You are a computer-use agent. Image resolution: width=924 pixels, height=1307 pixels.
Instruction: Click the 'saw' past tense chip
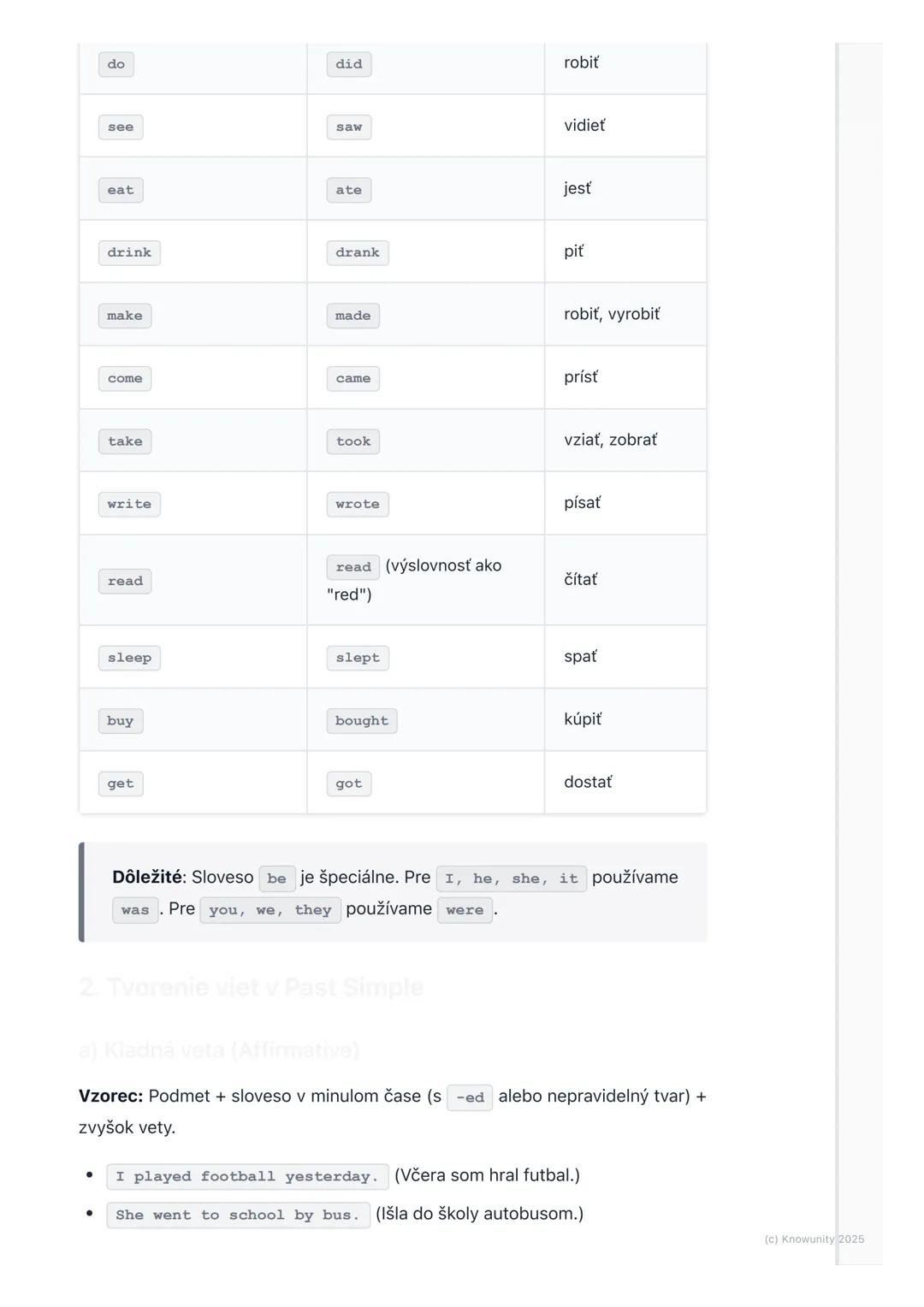(x=349, y=127)
